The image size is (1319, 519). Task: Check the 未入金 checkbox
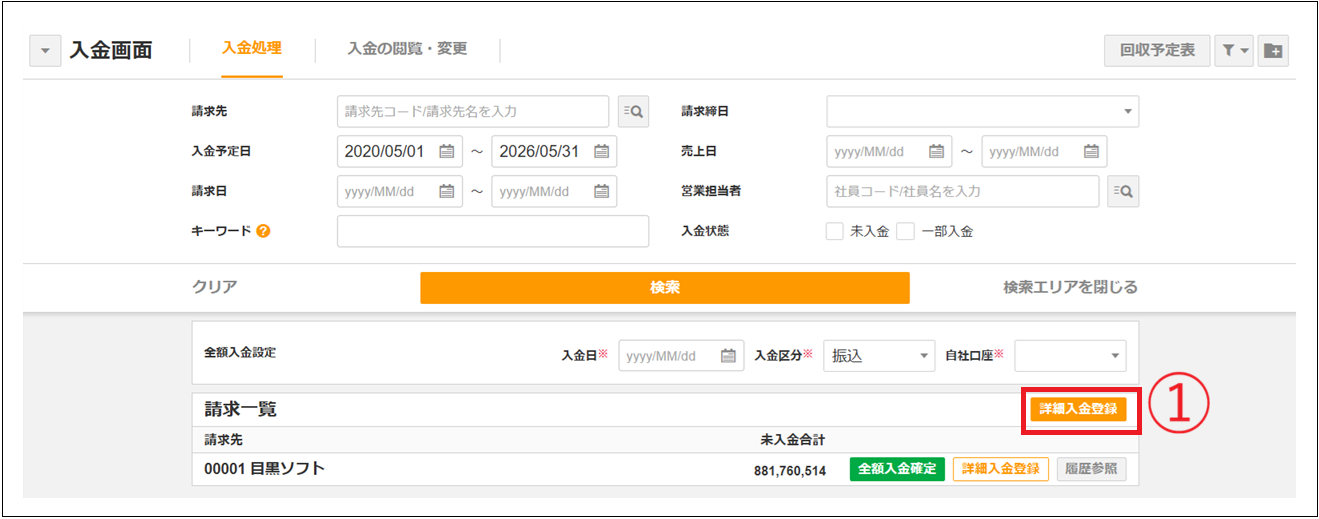[x=835, y=231]
